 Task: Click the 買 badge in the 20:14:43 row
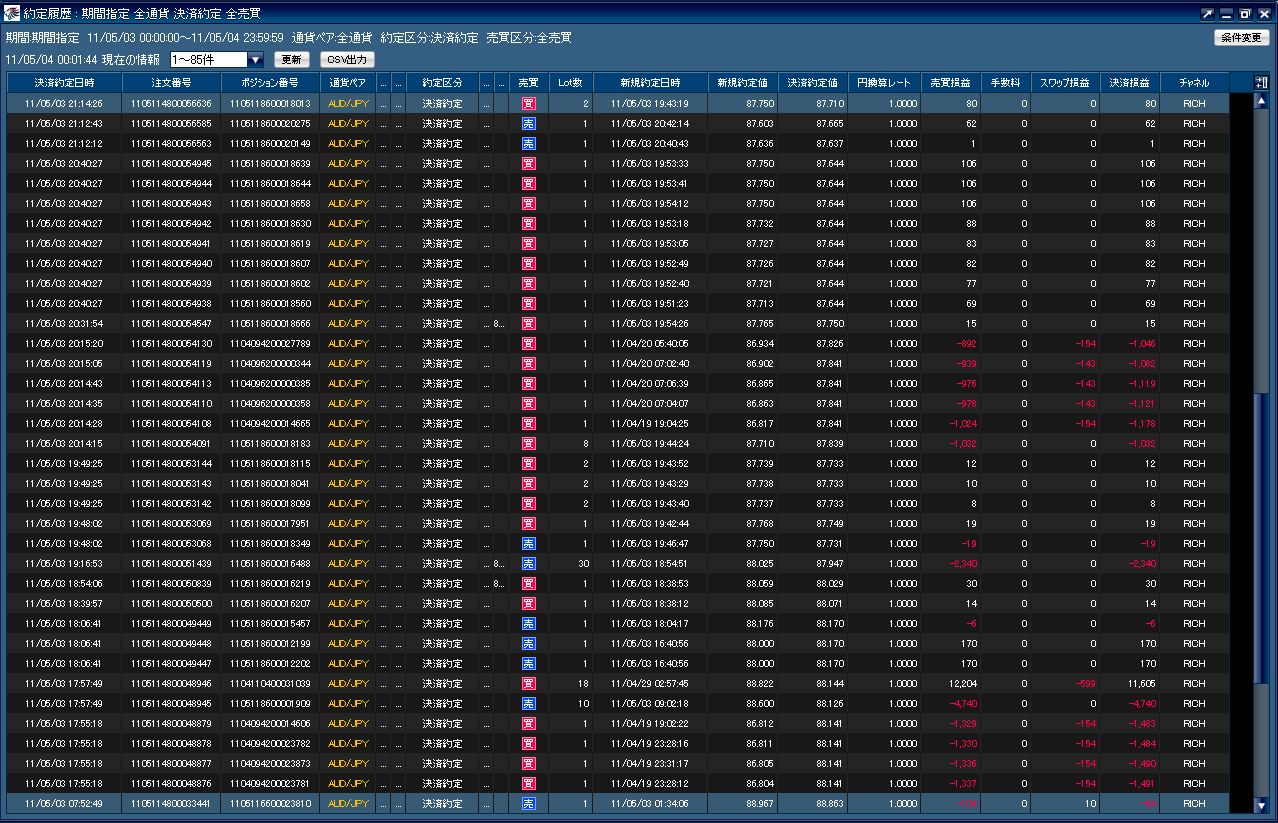529,383
